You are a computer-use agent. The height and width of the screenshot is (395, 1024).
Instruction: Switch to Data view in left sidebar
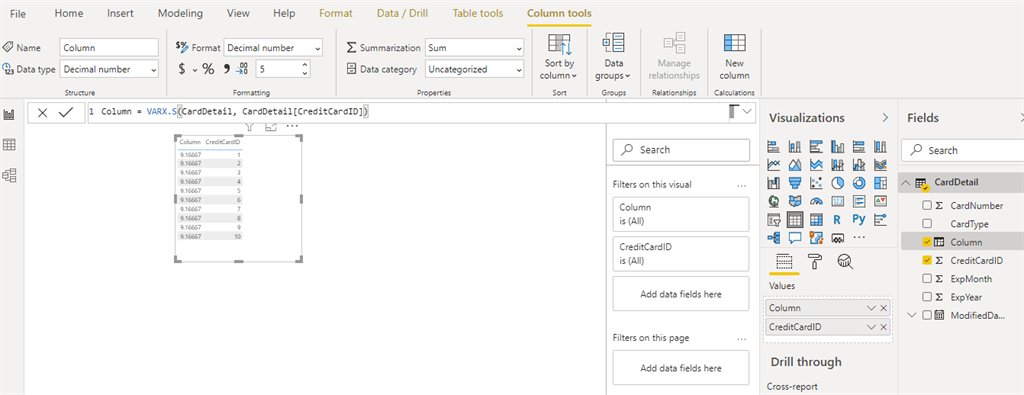[9, 144]
